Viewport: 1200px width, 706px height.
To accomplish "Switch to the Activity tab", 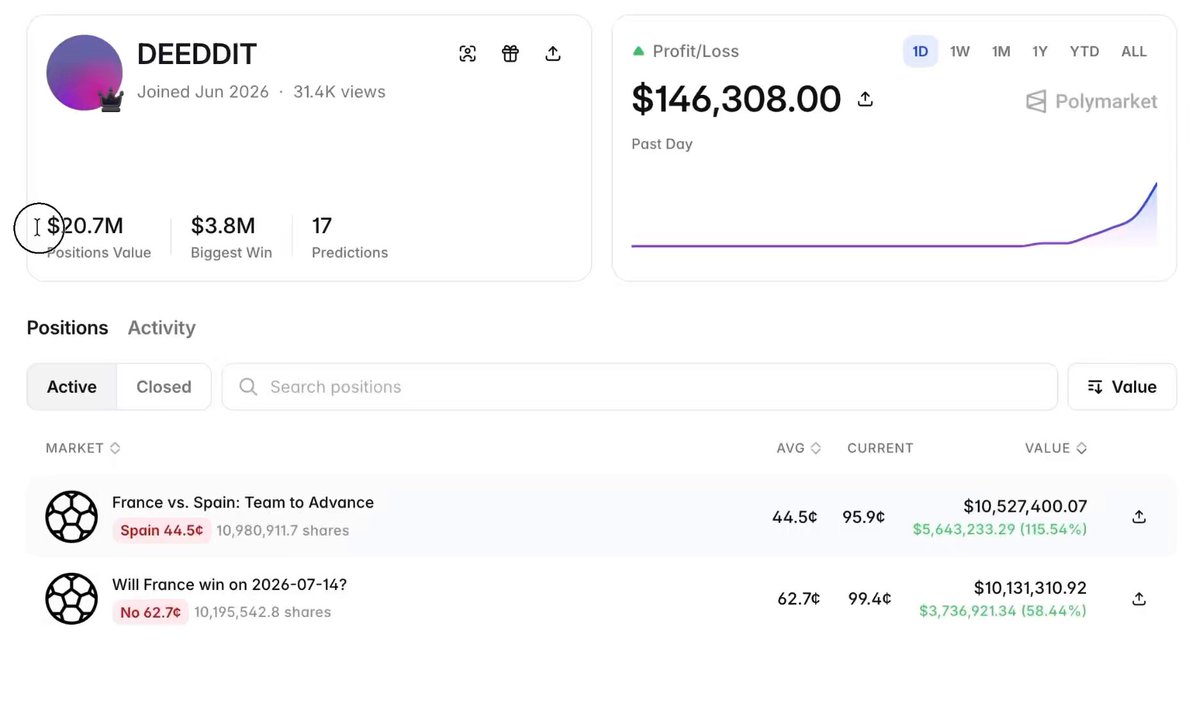I will point(161,328).
